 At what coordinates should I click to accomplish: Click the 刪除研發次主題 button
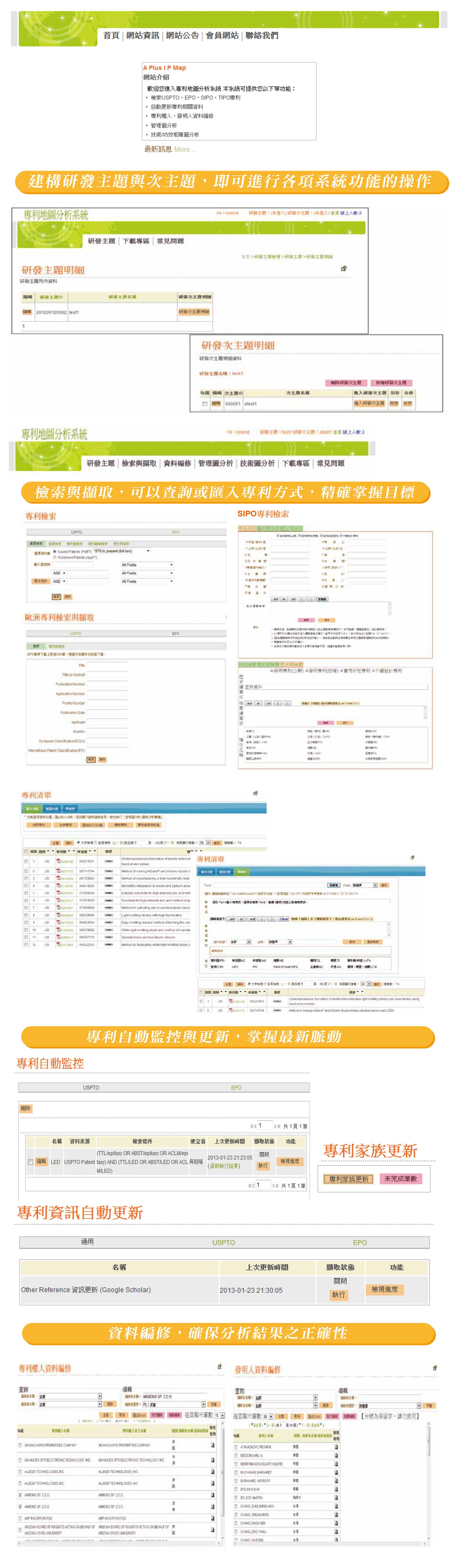click(346, 383)
